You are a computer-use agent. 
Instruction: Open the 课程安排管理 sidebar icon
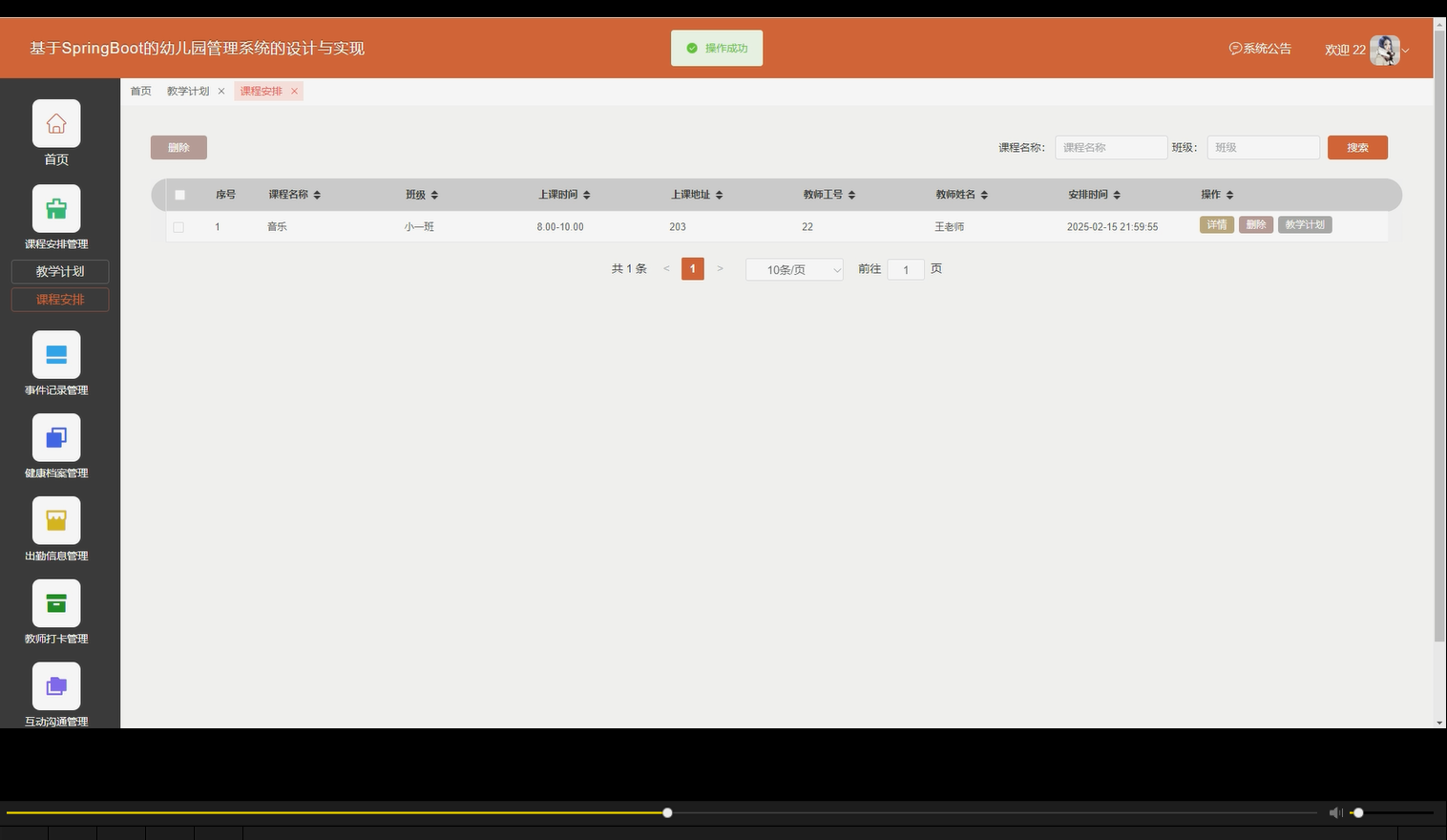pyautogui.click(x=56, y=208)
